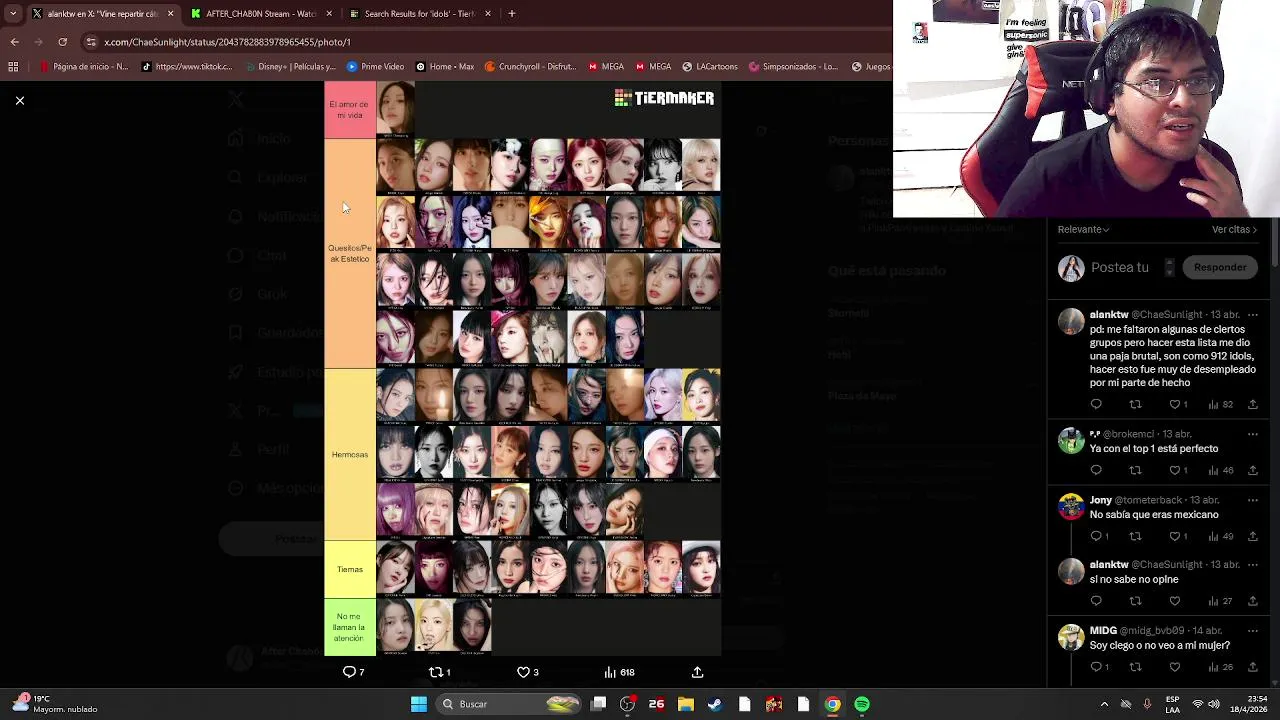Reply to brokemcl's comment

pyautogui.click(x=1096, y=470)
